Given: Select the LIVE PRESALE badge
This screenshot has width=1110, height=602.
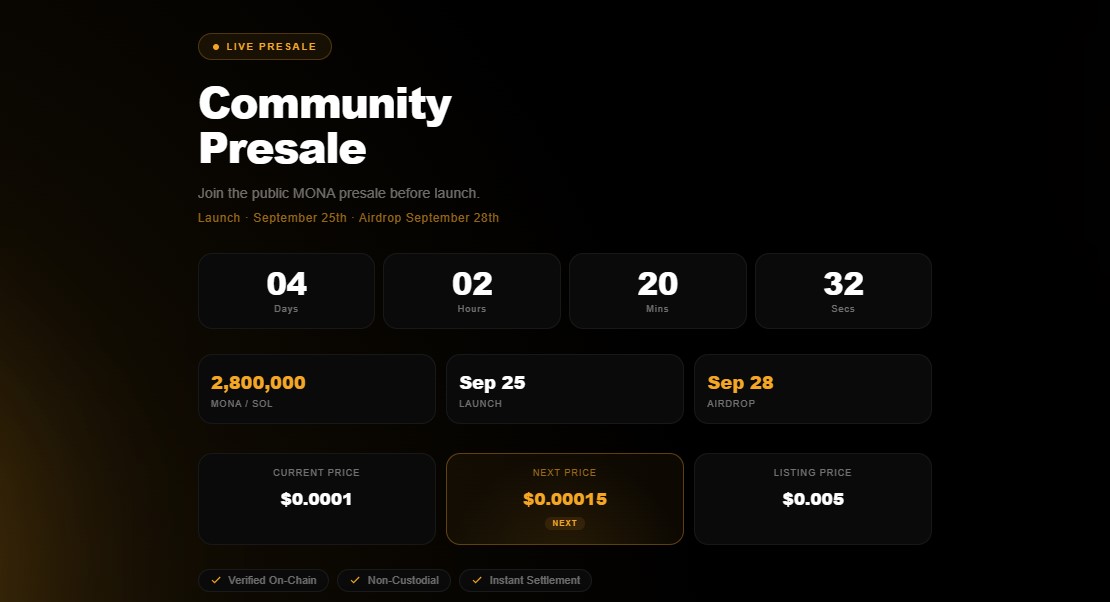Looking at the screenshot, I should pyautogui.click(x=265, y=47).
